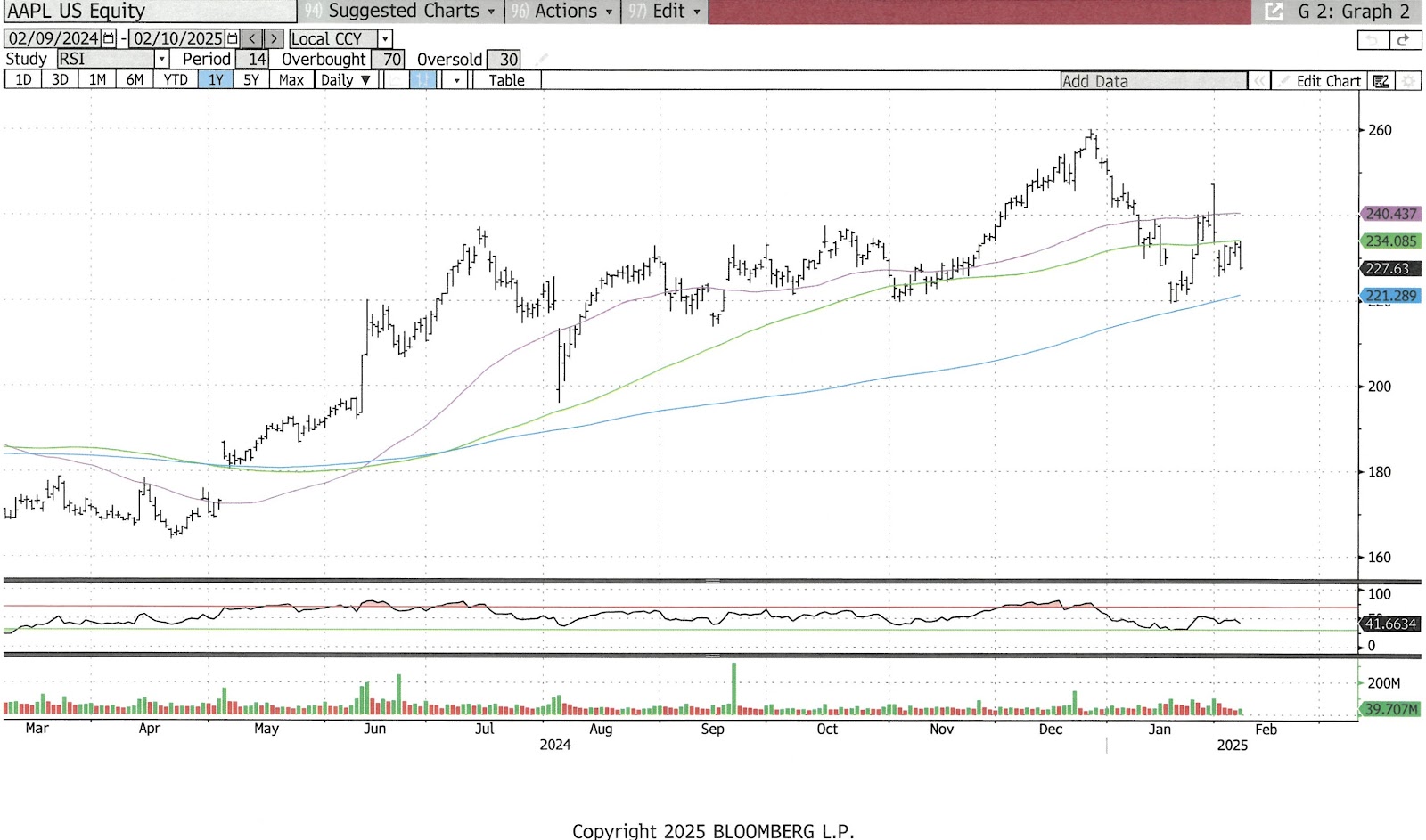
Task: Click the 160 price axis label
Action: coord(1380,558)
